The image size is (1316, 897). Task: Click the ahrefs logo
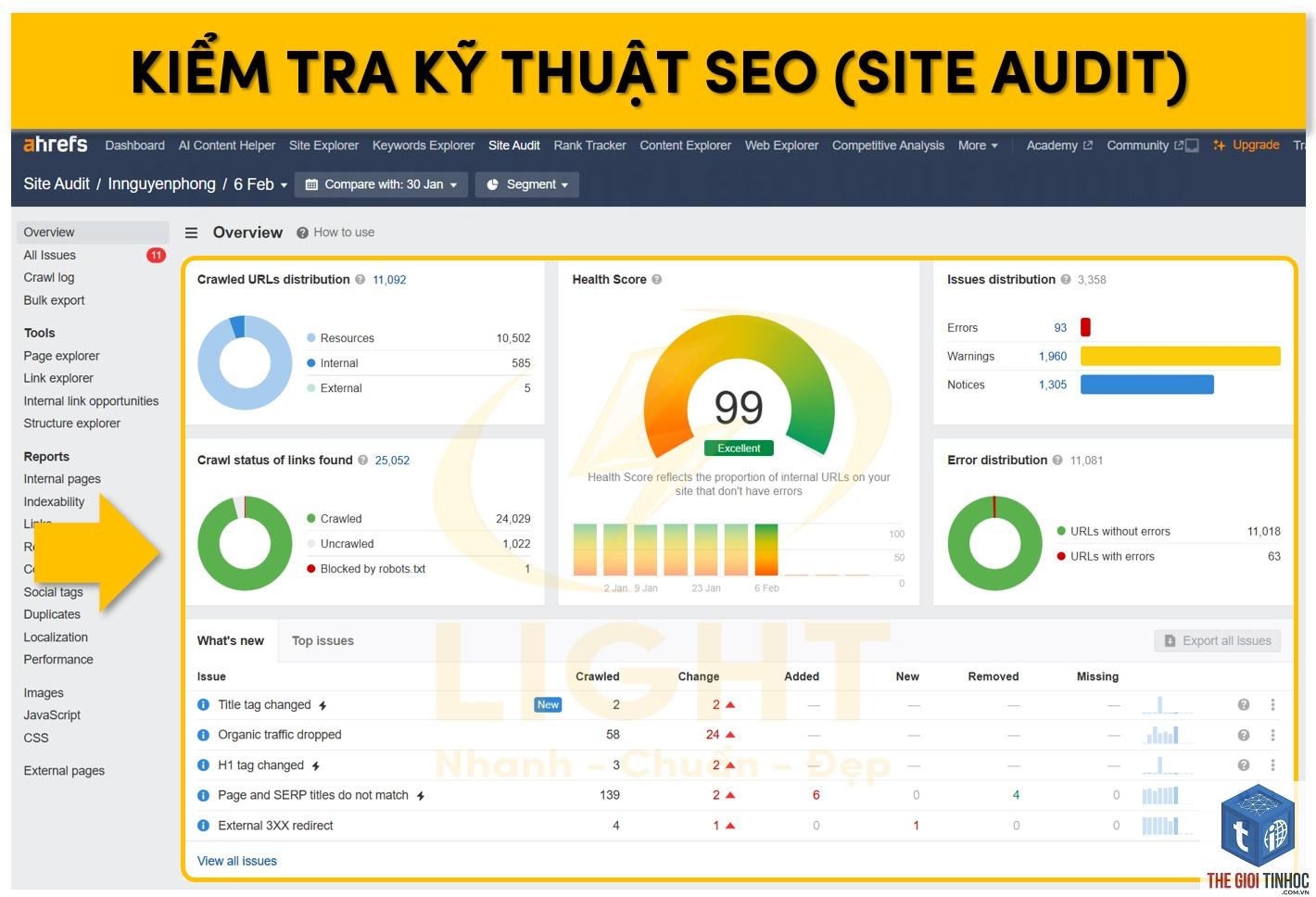(x=55, y=145)
